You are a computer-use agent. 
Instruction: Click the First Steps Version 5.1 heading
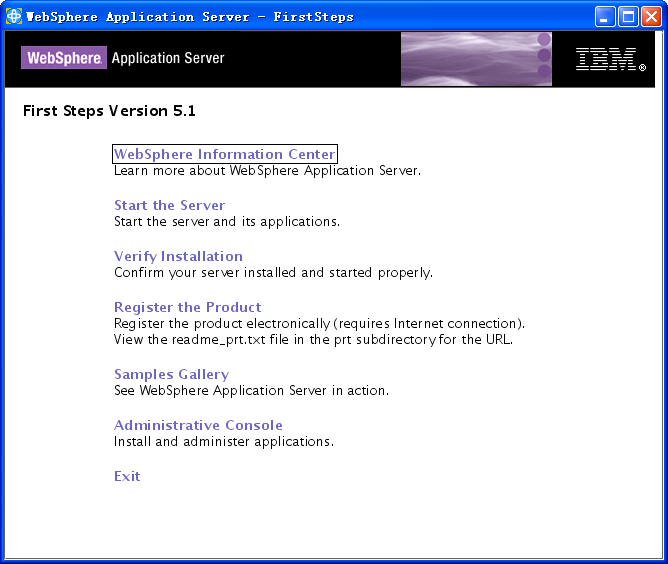[x=109, y=111]
